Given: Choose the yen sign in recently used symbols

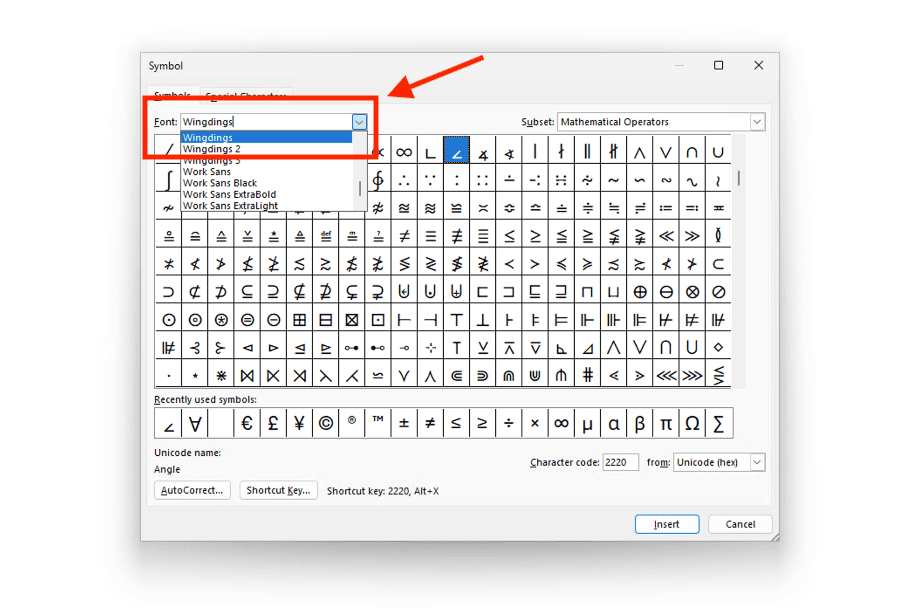Looking at the screenshot, I should 299,423.
